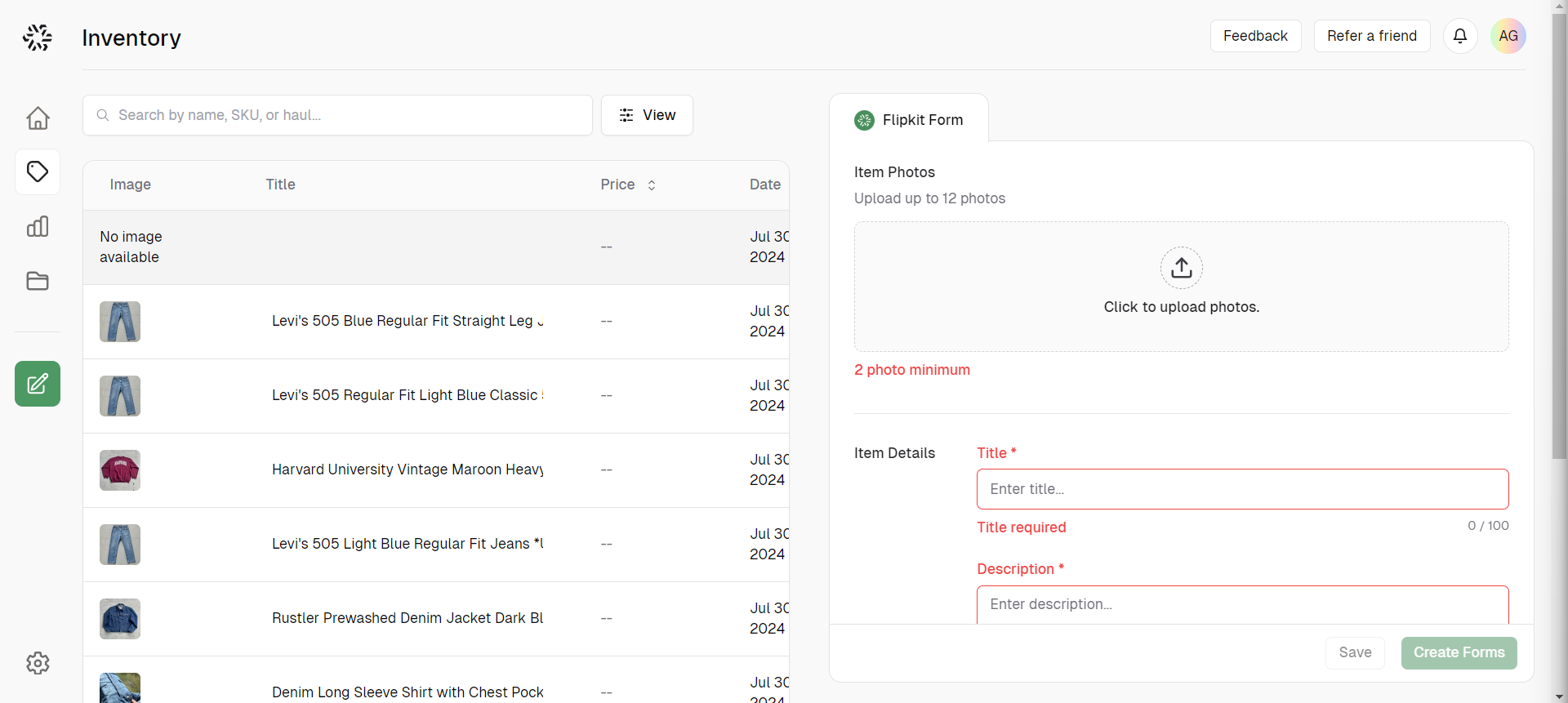Click Refer a friend button
Image resolution: width=1568 pixels, height=703 pixels.
(x=1372, y=36)
